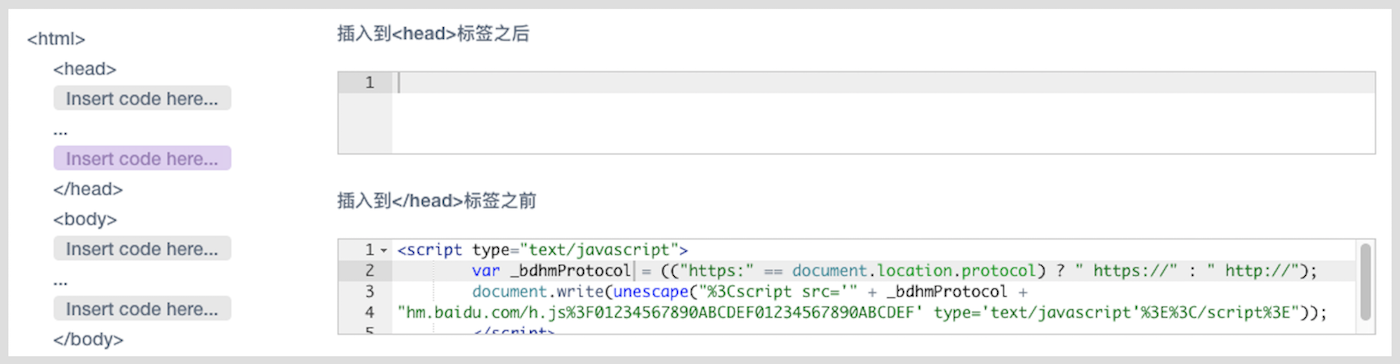The image size is (1400, 364).
Task: Click the ellipsis between body insert slots
Action: [x=60, y=280]
